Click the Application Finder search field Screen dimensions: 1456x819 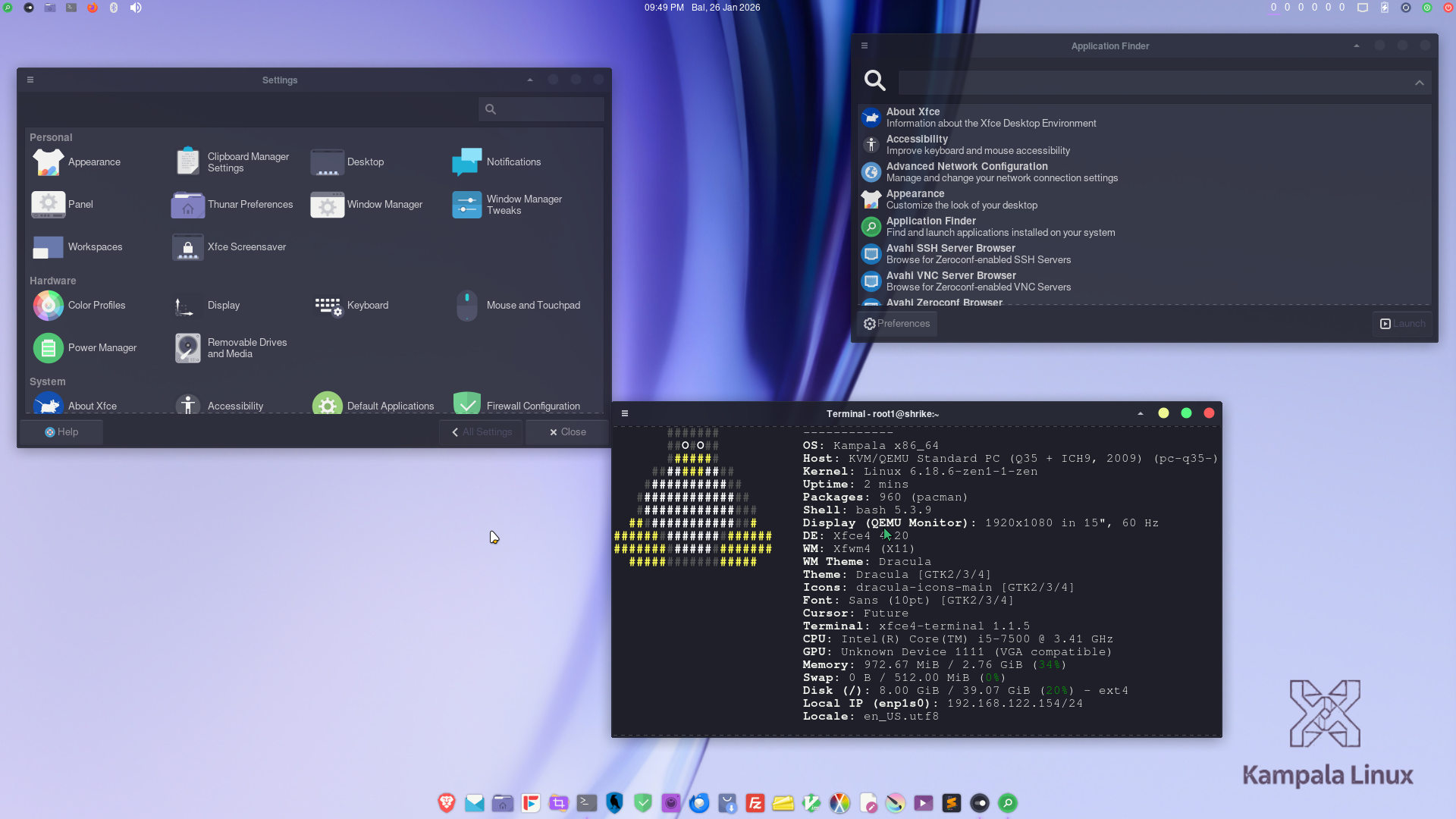tap(1153, 83)
